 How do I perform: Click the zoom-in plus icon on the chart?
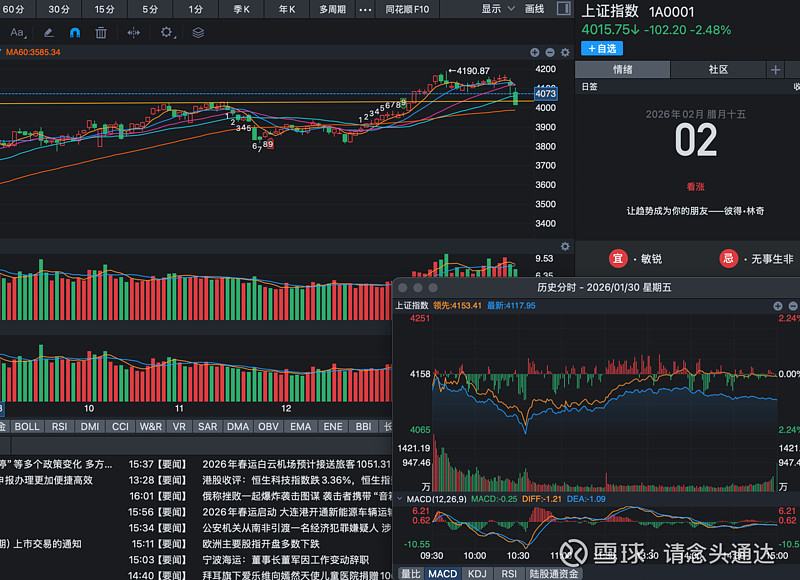point(534,52)
